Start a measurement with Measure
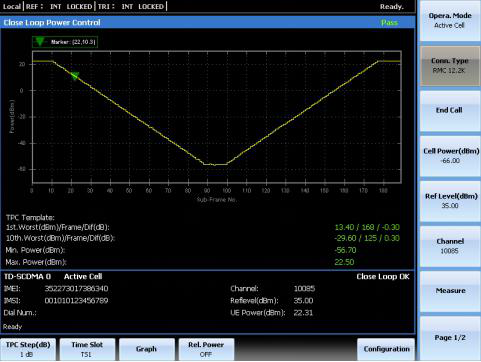 [x=450, y=291]
